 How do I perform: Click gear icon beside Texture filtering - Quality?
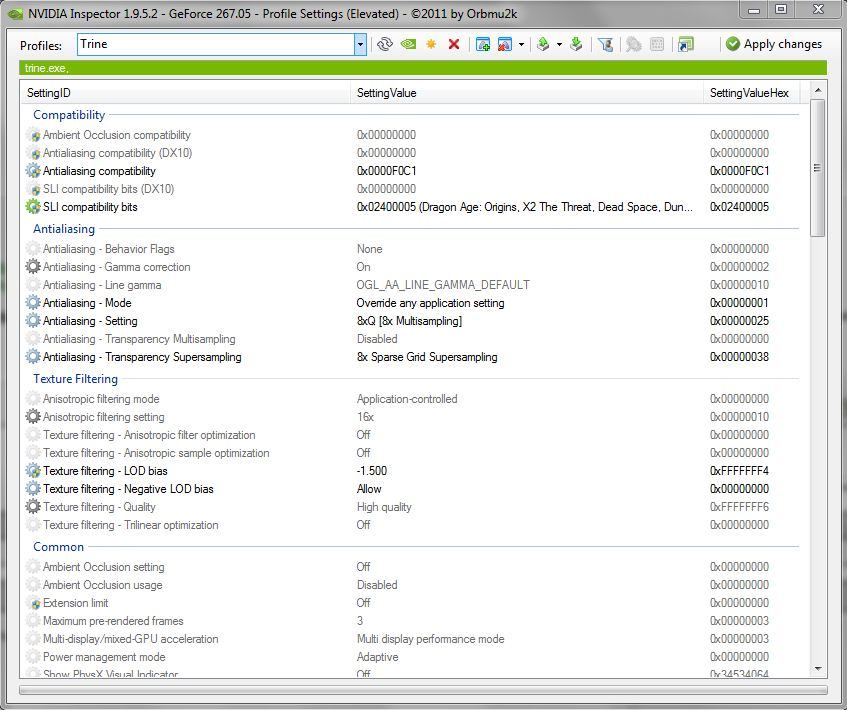tap(33, 507)
